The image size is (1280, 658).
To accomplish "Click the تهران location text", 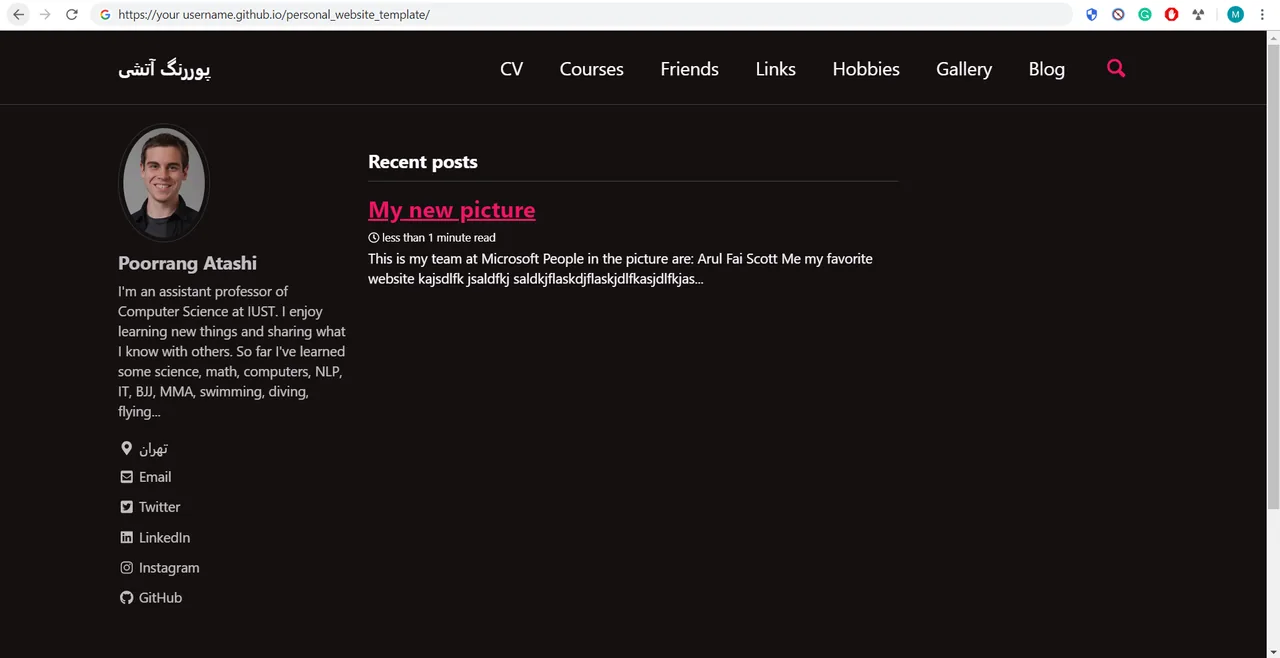I will coord(153,449).
